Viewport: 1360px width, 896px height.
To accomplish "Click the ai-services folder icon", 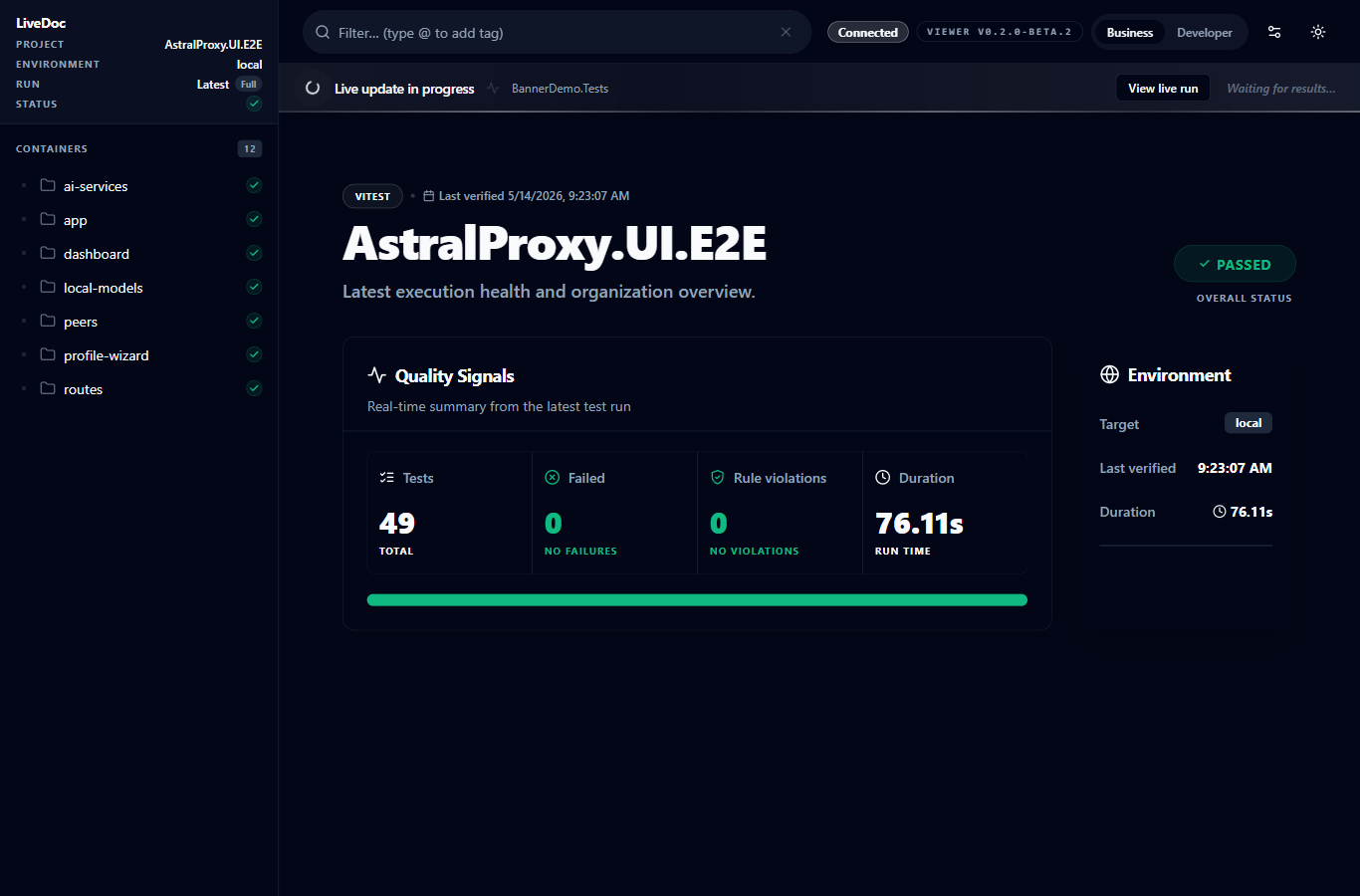I will click(x=48, y=185).
